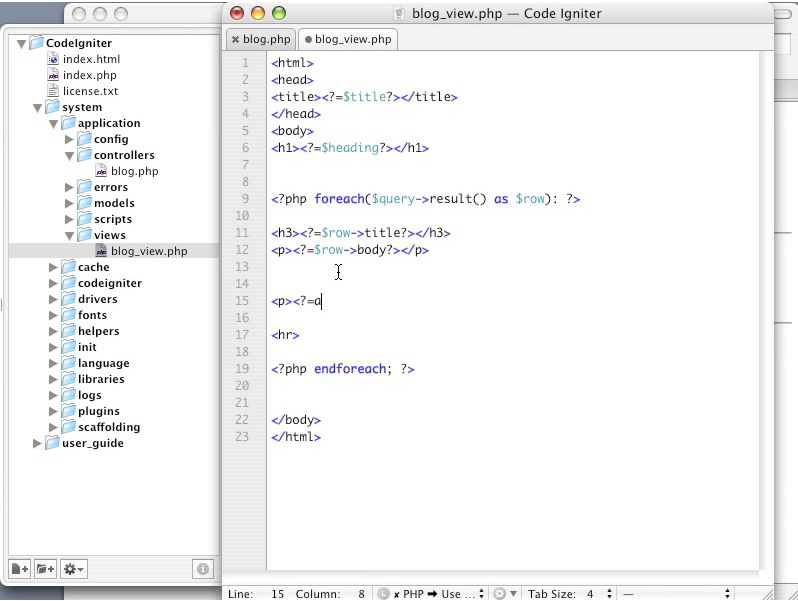Image resolution: width=798 pixels, height=601 pixels.
Task: Click the window resize grip at bottom right
Action: point(767,594)
